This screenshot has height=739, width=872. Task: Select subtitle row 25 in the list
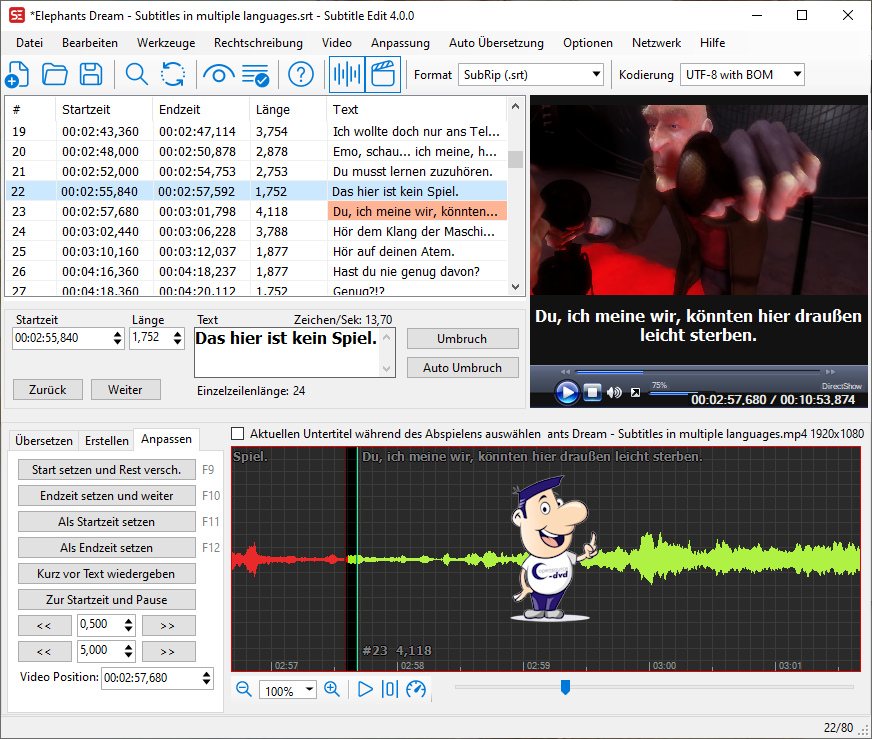pyautogui.click(x=250, y=251)
